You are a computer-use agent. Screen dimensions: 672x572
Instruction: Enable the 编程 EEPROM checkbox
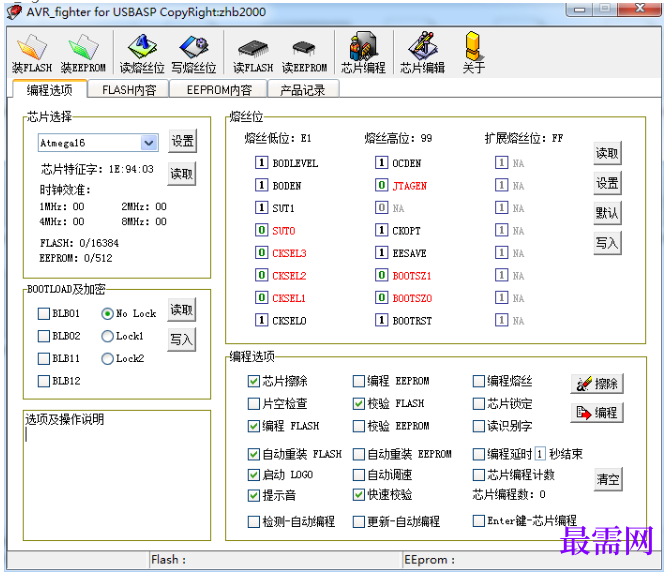coord(358,381)
